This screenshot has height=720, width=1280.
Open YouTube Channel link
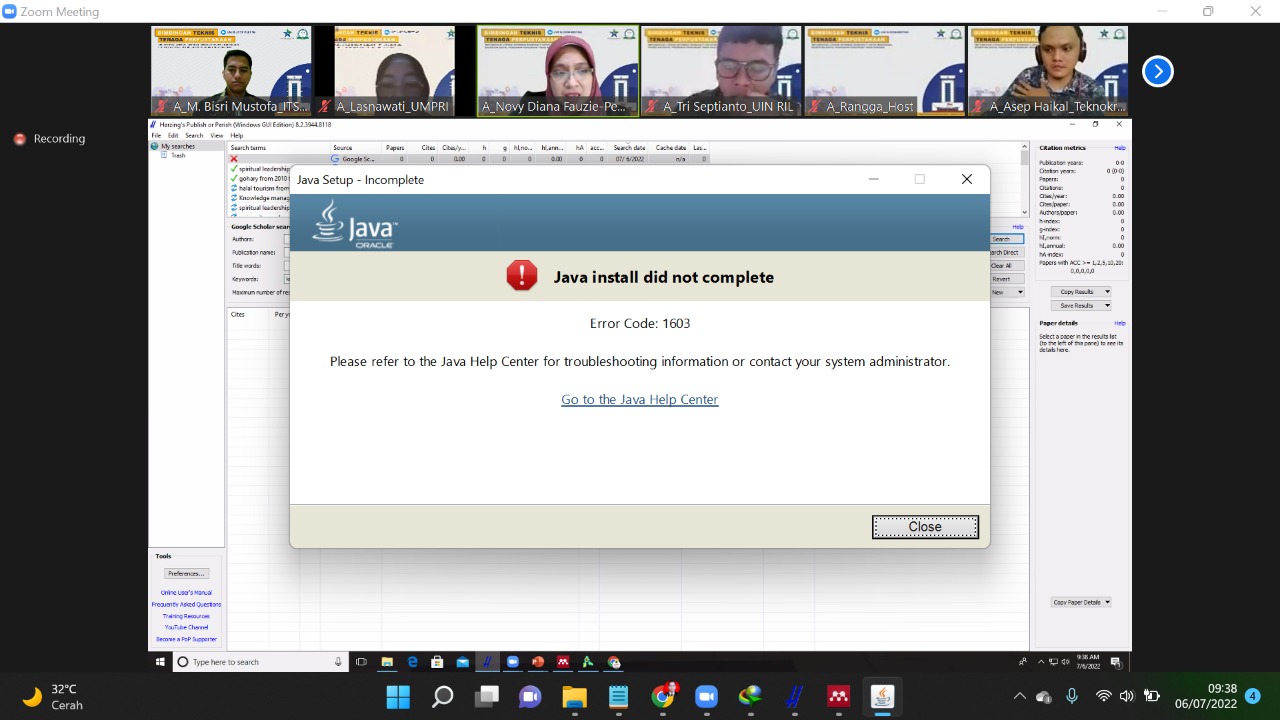[x=186, y=627]
